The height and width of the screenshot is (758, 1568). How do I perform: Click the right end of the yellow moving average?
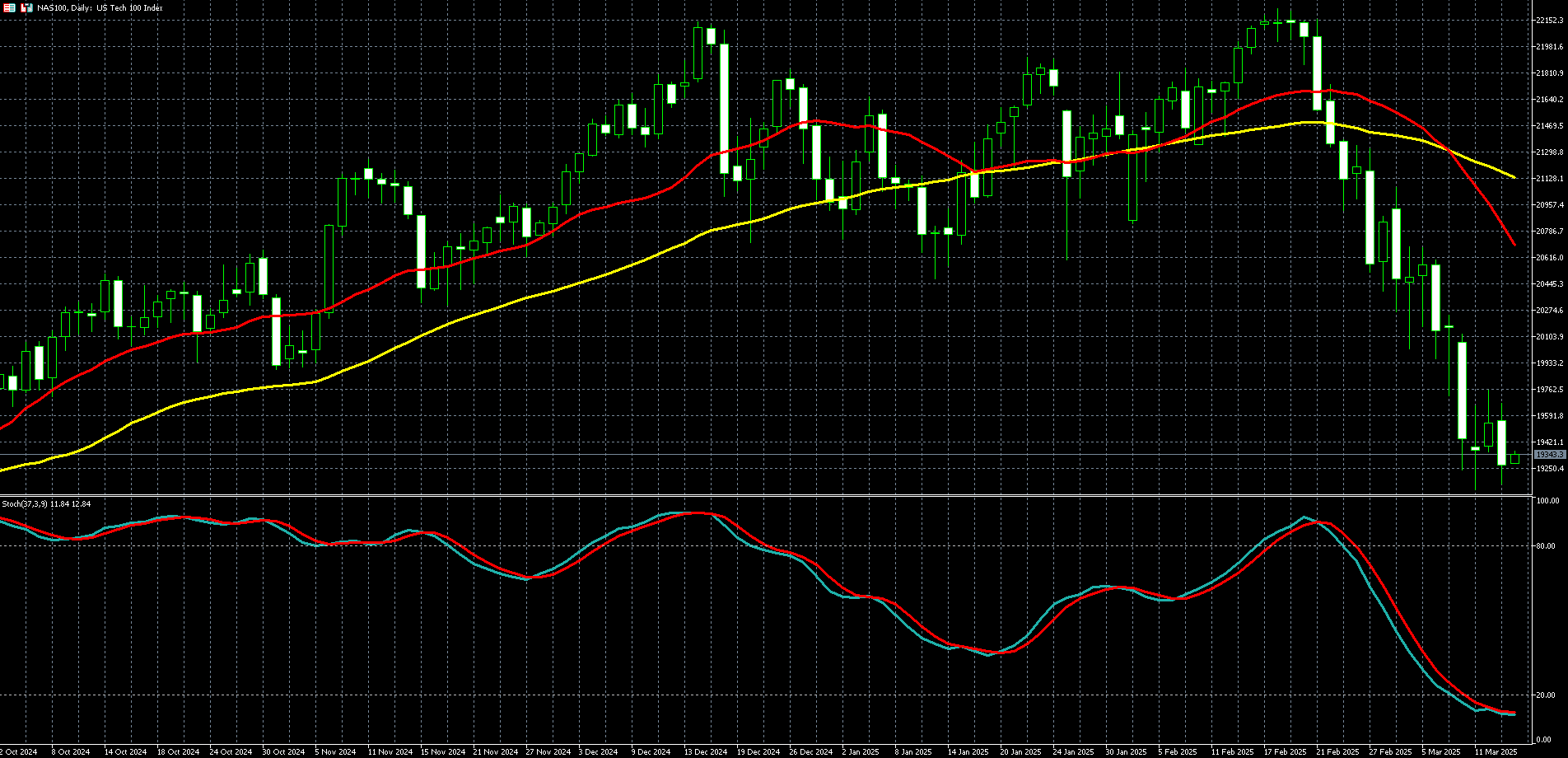click(x=1514, y=176)
